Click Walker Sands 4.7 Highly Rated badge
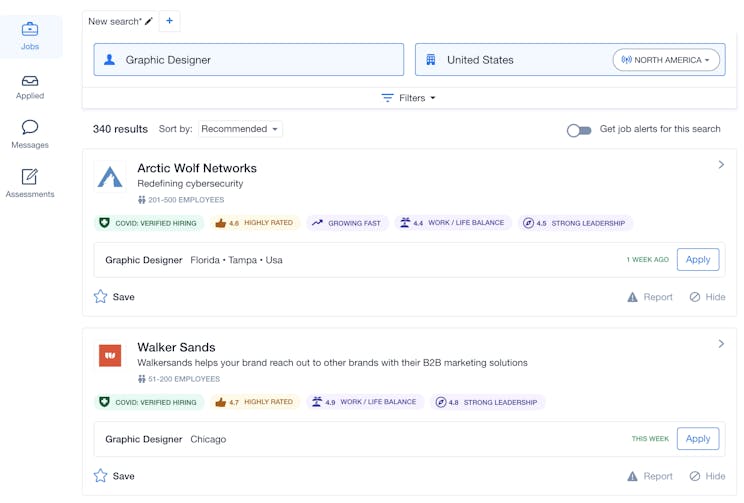The width and height of the screenshot is (744, 503). (255, 402)
